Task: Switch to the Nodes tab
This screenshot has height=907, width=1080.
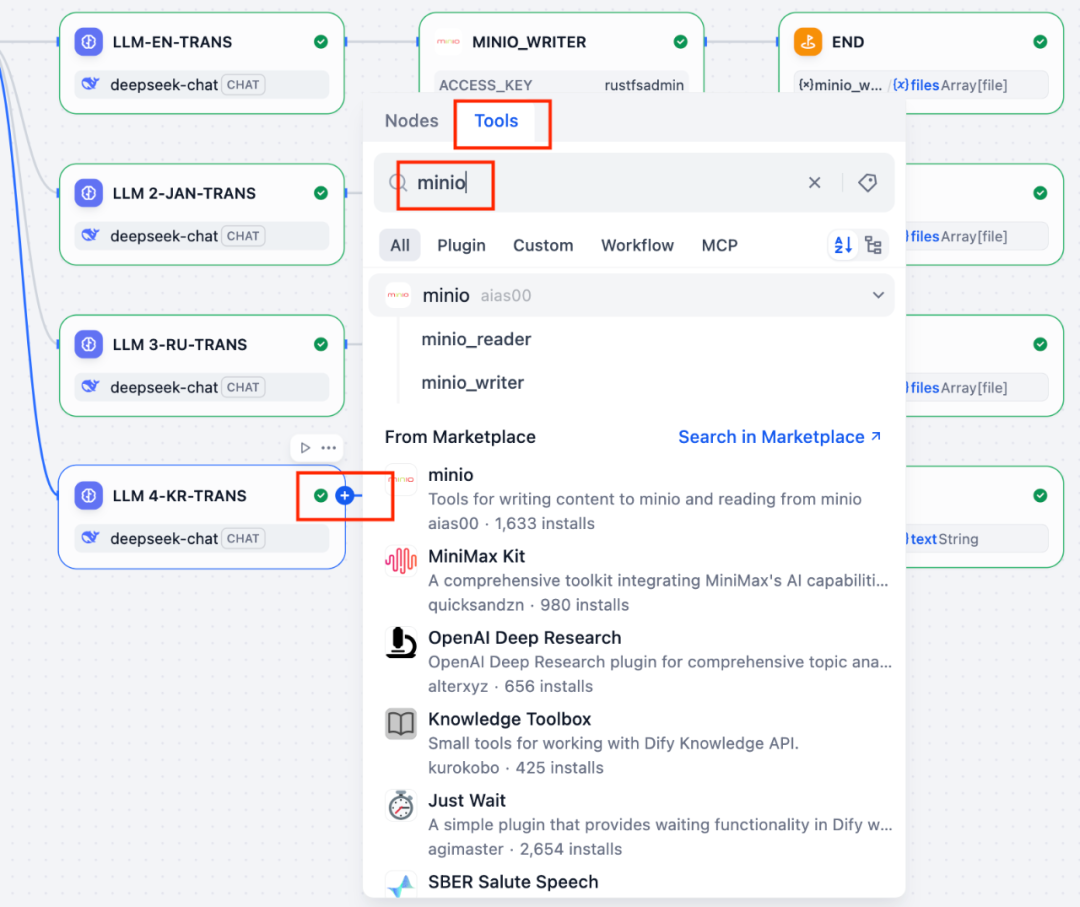Action: coord(411,121)
